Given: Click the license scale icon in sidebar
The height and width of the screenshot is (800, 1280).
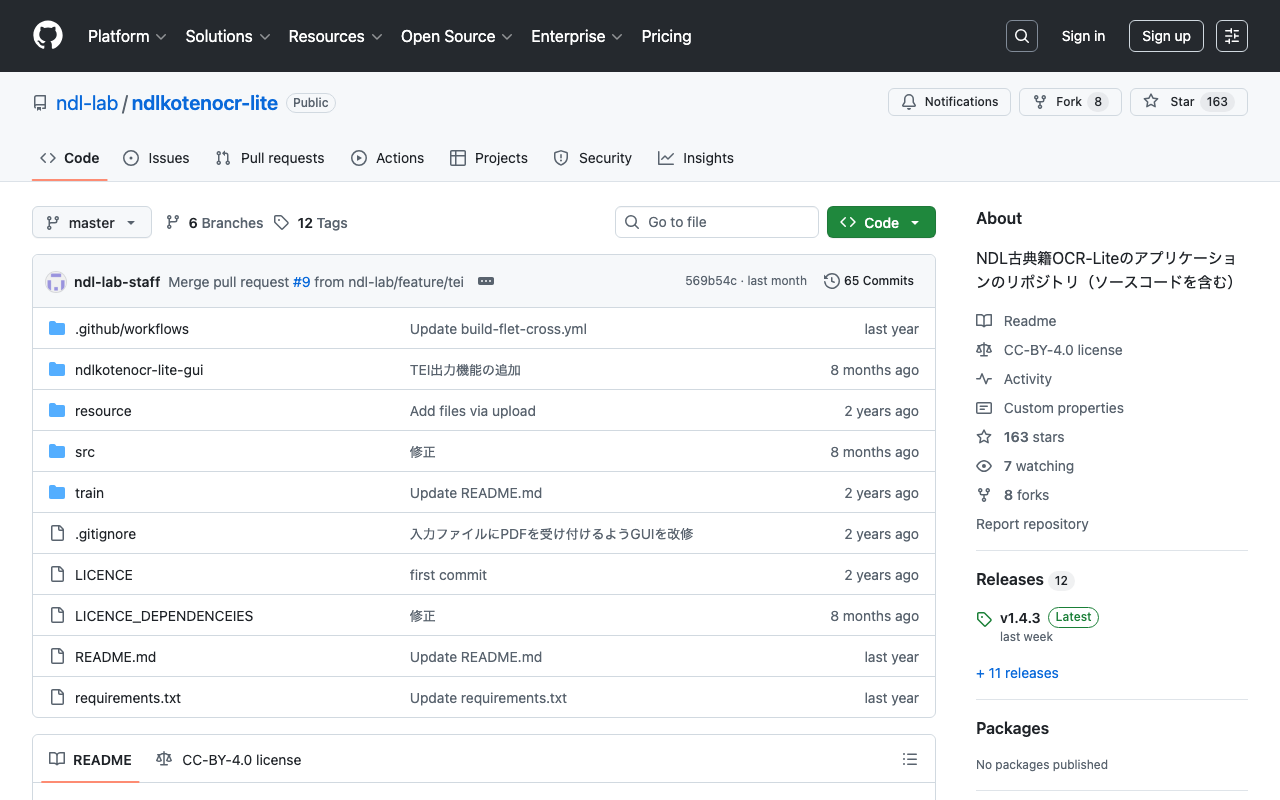Looking at the screenshot, I should pos(985,349).
